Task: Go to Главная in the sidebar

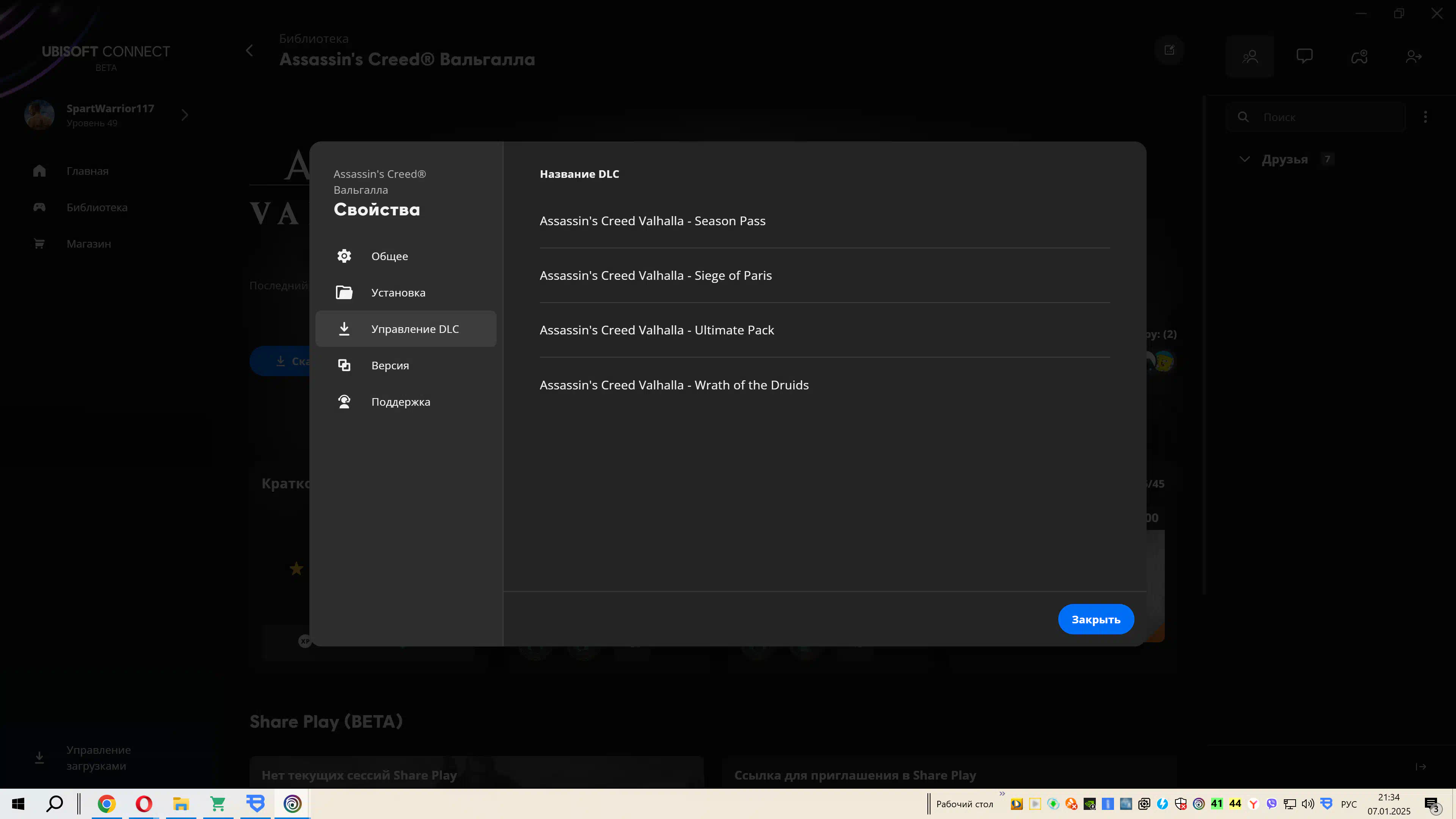Action: pos(88,171)
